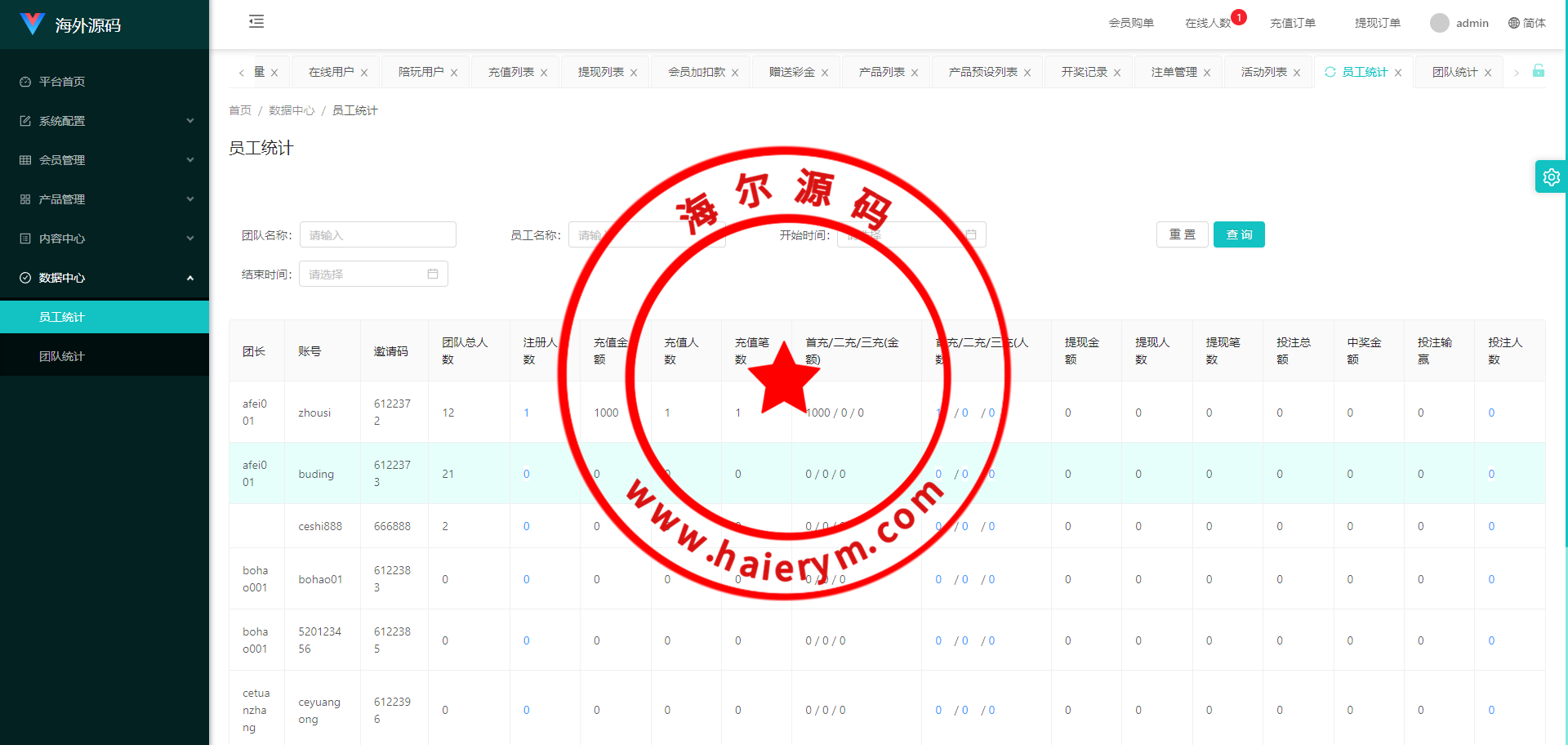
Task: Select the 内容中心 document icon
Action: [x=24, y=238]
